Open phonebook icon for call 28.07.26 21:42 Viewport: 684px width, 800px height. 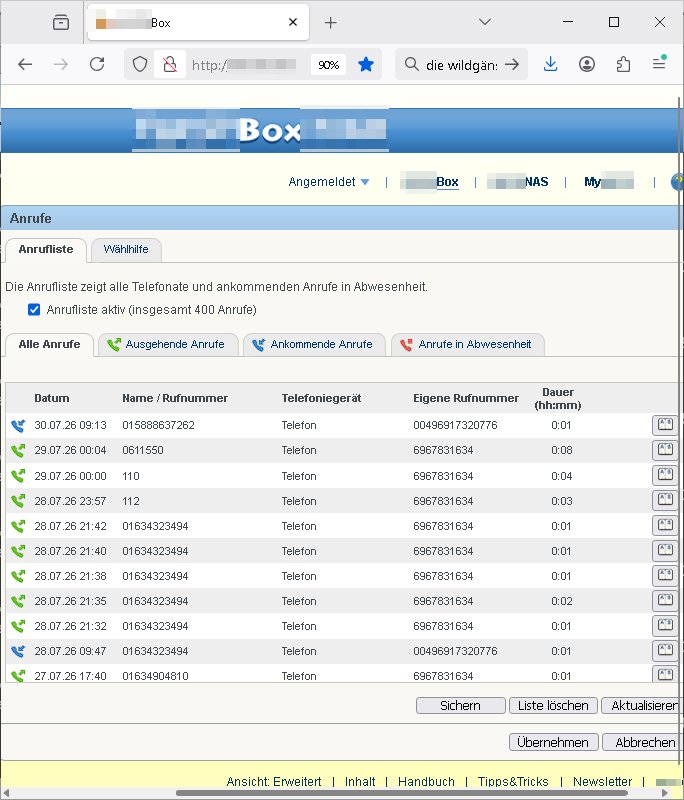point(665,524)
